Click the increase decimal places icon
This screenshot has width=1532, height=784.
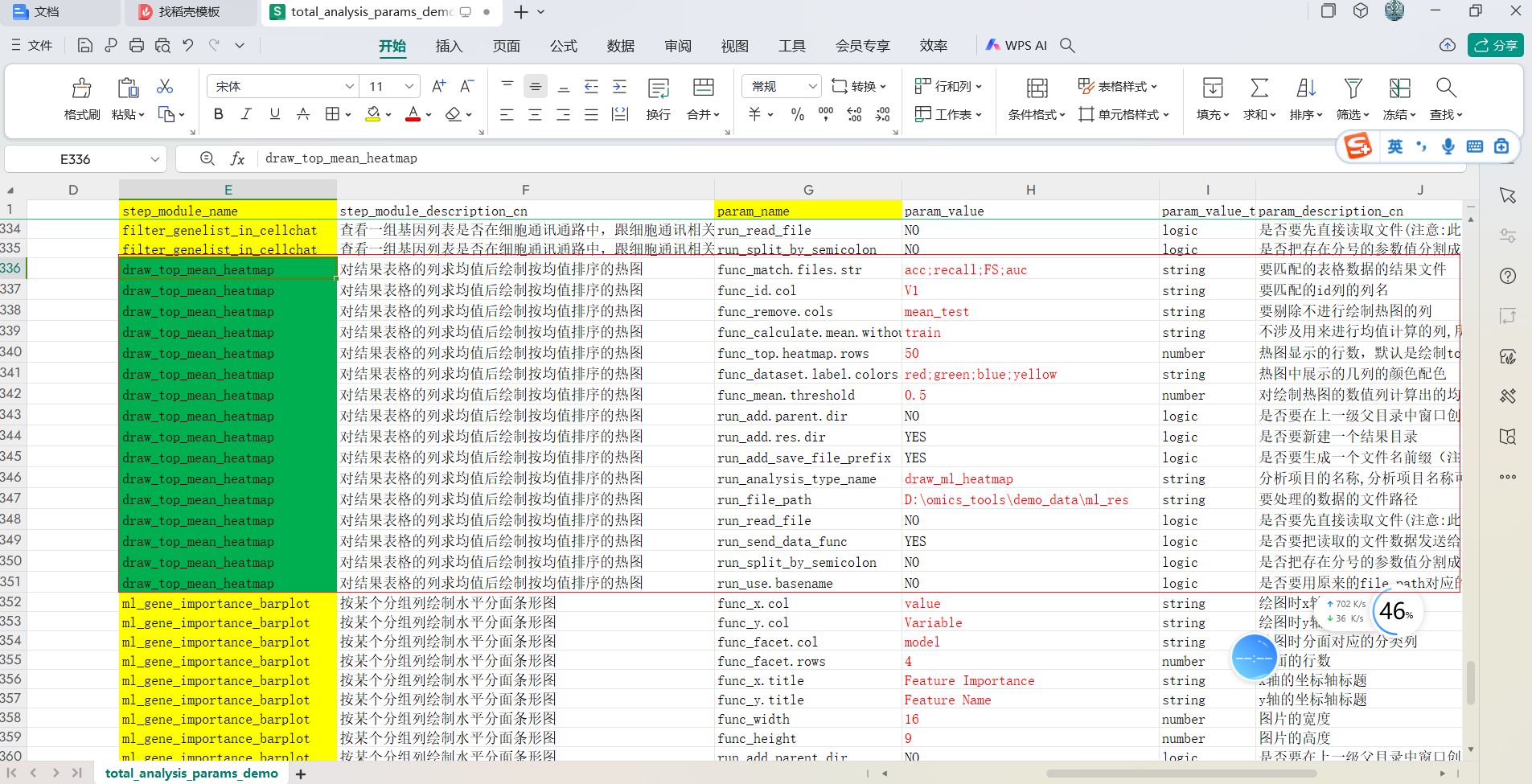point(854,114)
